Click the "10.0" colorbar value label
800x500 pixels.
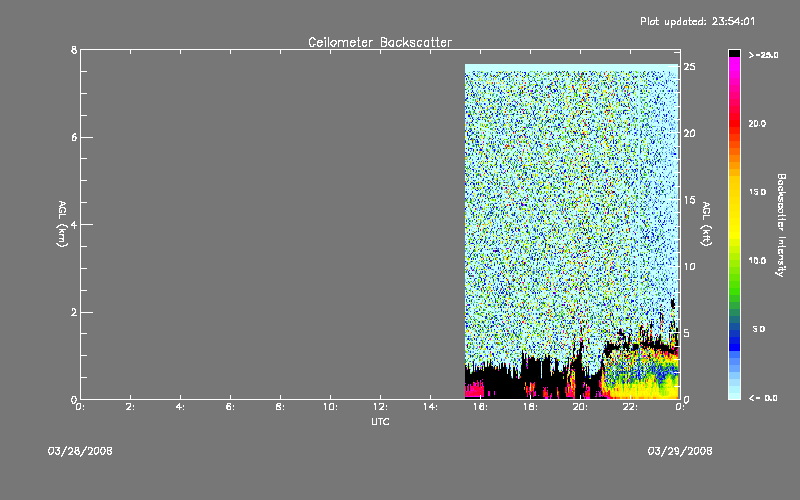point(757,261)
